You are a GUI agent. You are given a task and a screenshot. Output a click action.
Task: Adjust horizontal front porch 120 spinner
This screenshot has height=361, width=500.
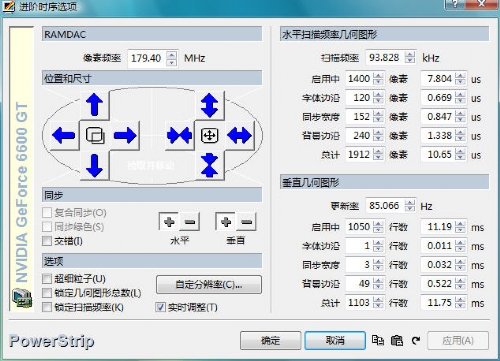378,98
